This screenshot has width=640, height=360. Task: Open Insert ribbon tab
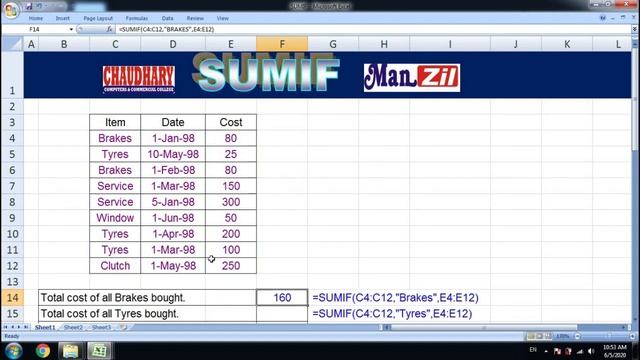(x=62, y=18)
